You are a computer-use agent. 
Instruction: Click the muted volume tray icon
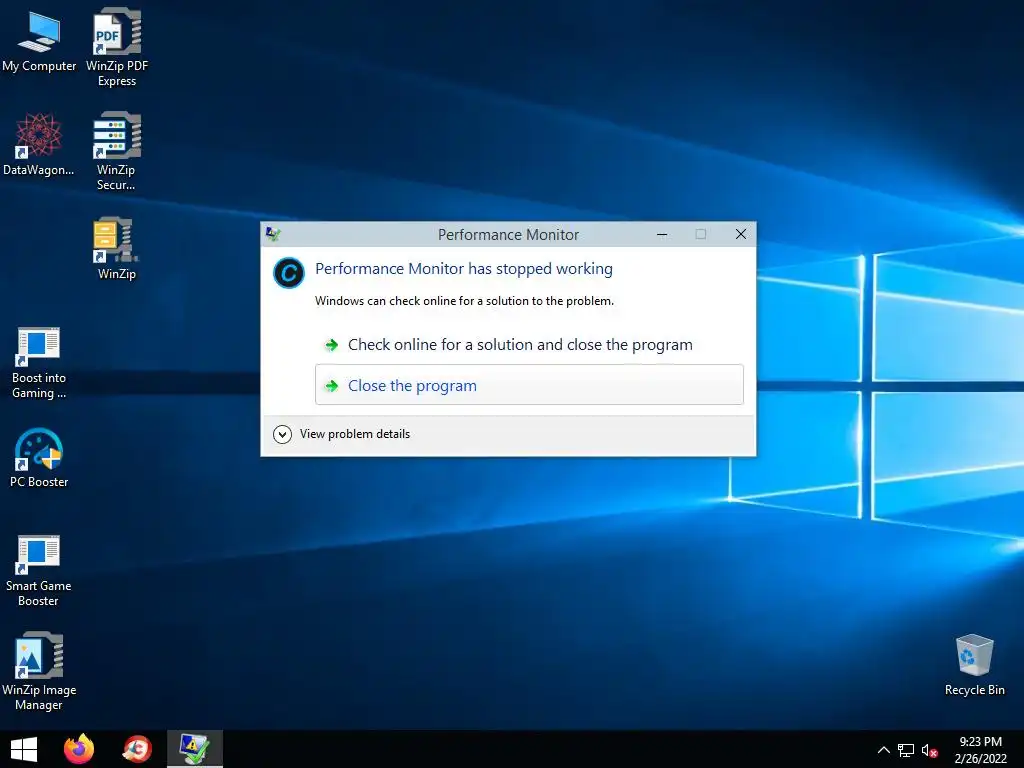[x=929, y=750]
